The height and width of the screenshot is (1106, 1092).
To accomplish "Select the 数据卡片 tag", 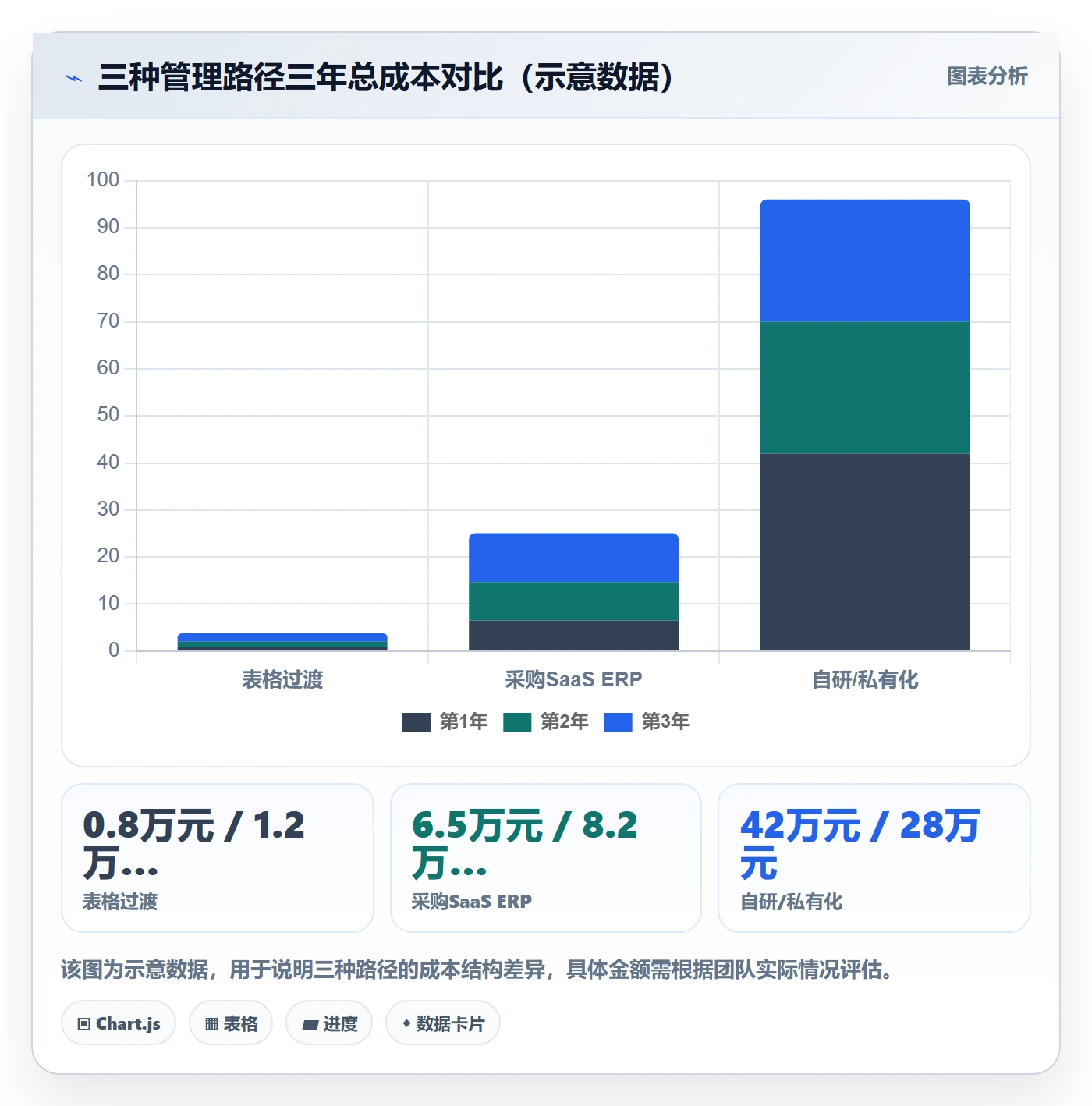I will 443,1023.
